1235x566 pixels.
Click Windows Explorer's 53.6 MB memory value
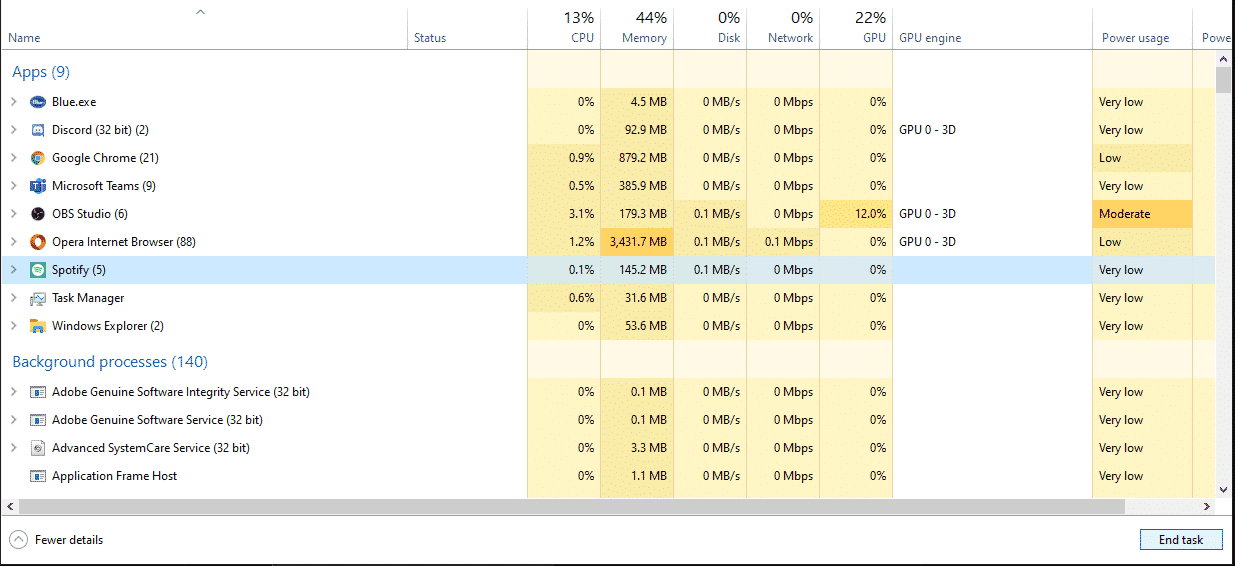click(x=646, y=326)
